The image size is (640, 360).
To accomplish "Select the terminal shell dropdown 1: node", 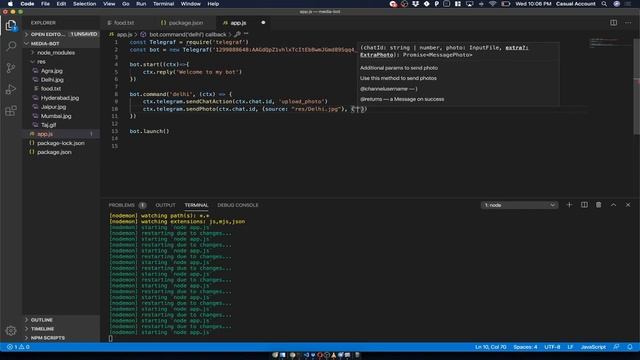I will click(x=519, y=205).
